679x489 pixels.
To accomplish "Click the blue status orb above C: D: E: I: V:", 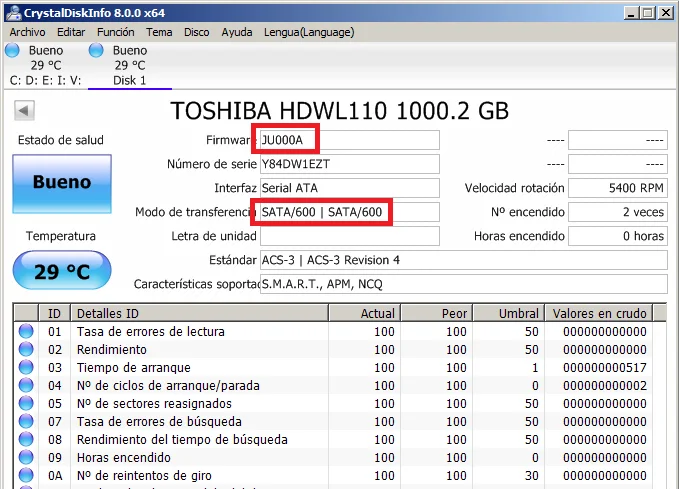I will tap(12, 50).
